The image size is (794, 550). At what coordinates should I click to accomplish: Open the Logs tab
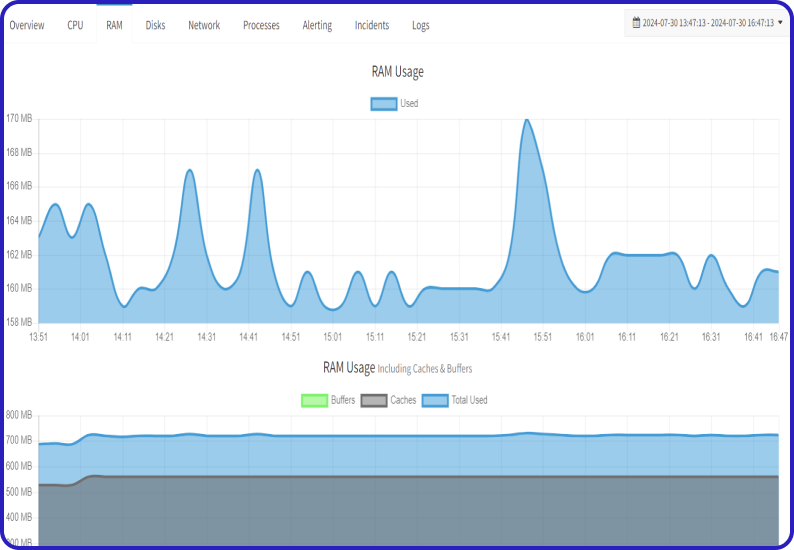421,25
